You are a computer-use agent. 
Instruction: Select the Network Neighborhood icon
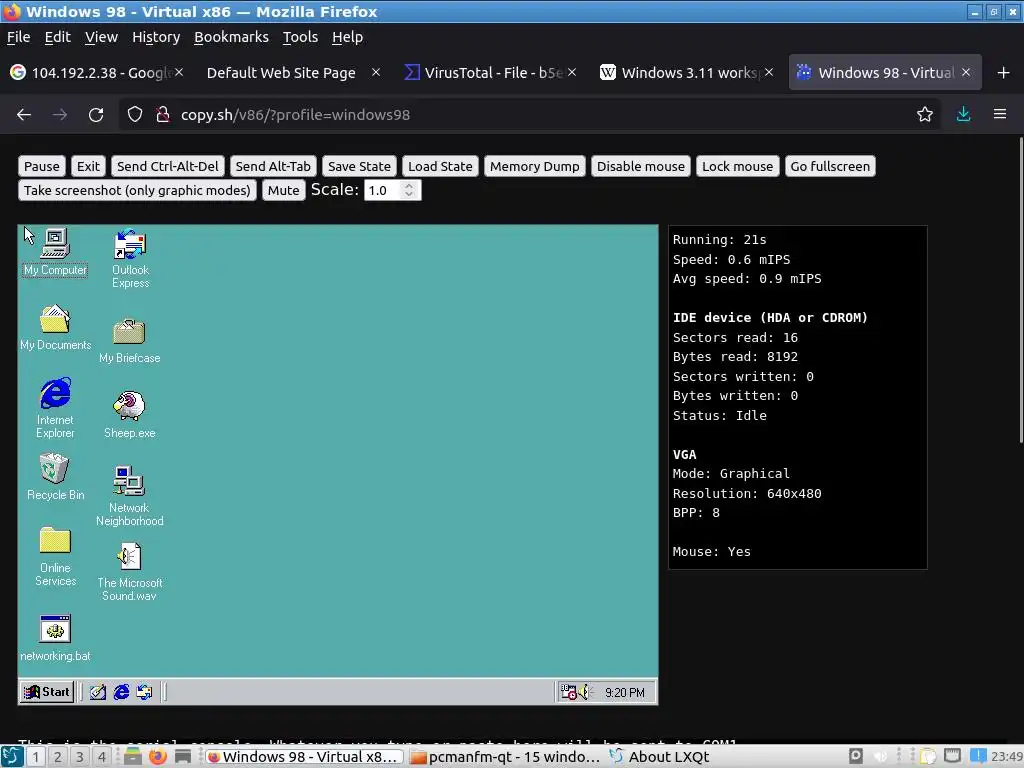129,496
